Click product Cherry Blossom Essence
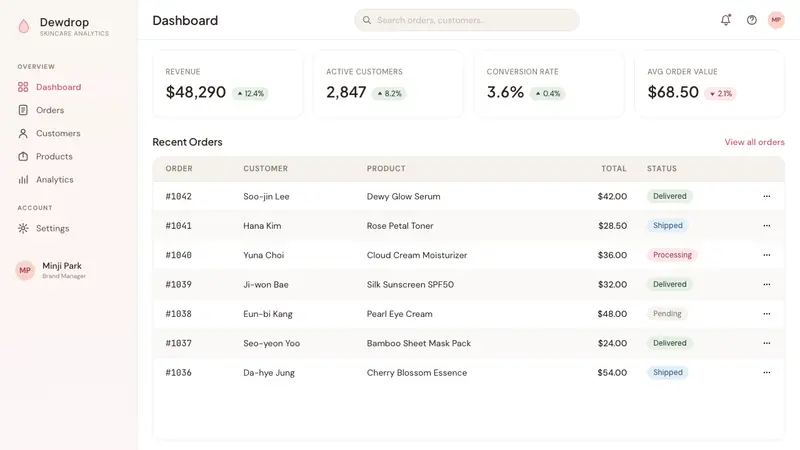The height and width of the screenshot is (450, 800). click(417, 372)
